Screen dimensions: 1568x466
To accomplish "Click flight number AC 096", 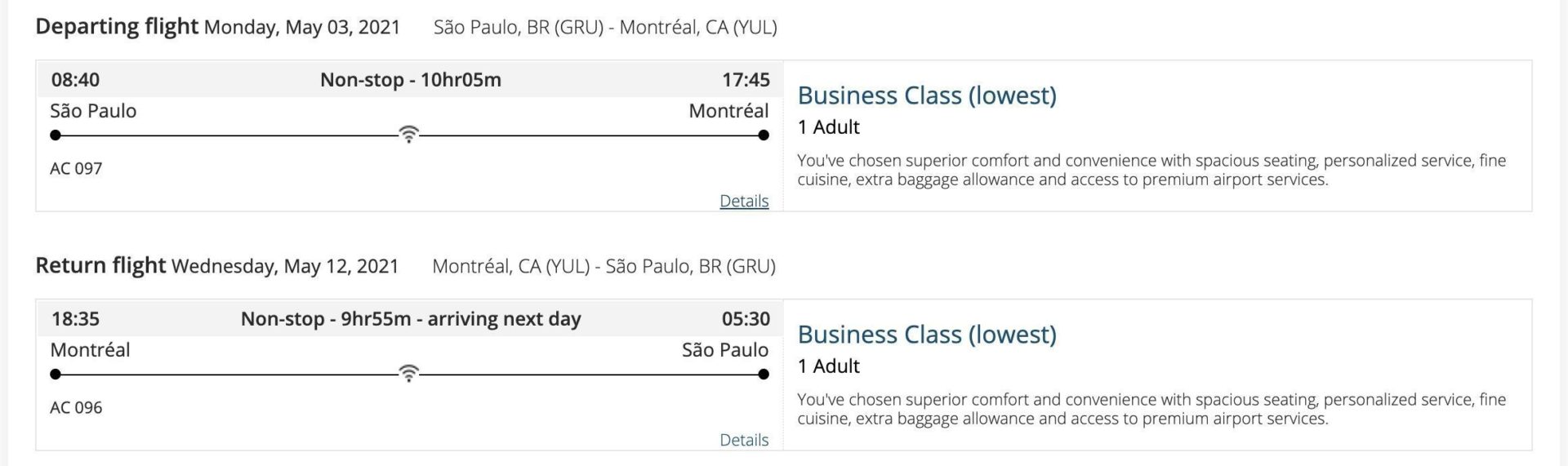I will click(x=76, y=408).
